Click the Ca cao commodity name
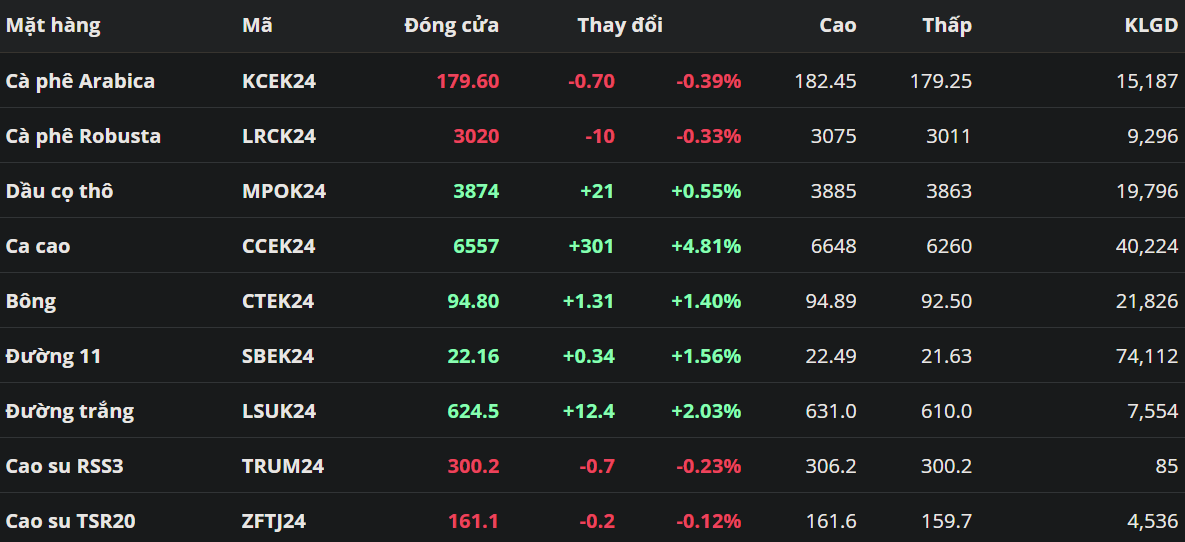 pyautogui.click(x=38, y=246)
